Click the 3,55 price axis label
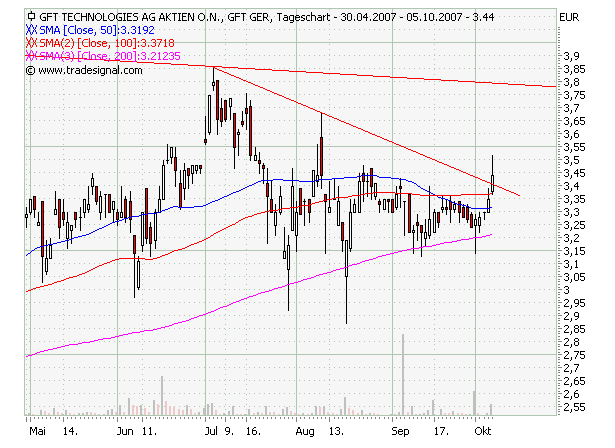The image size is (615, 448). pyautogui.click(x=574, y=147)
